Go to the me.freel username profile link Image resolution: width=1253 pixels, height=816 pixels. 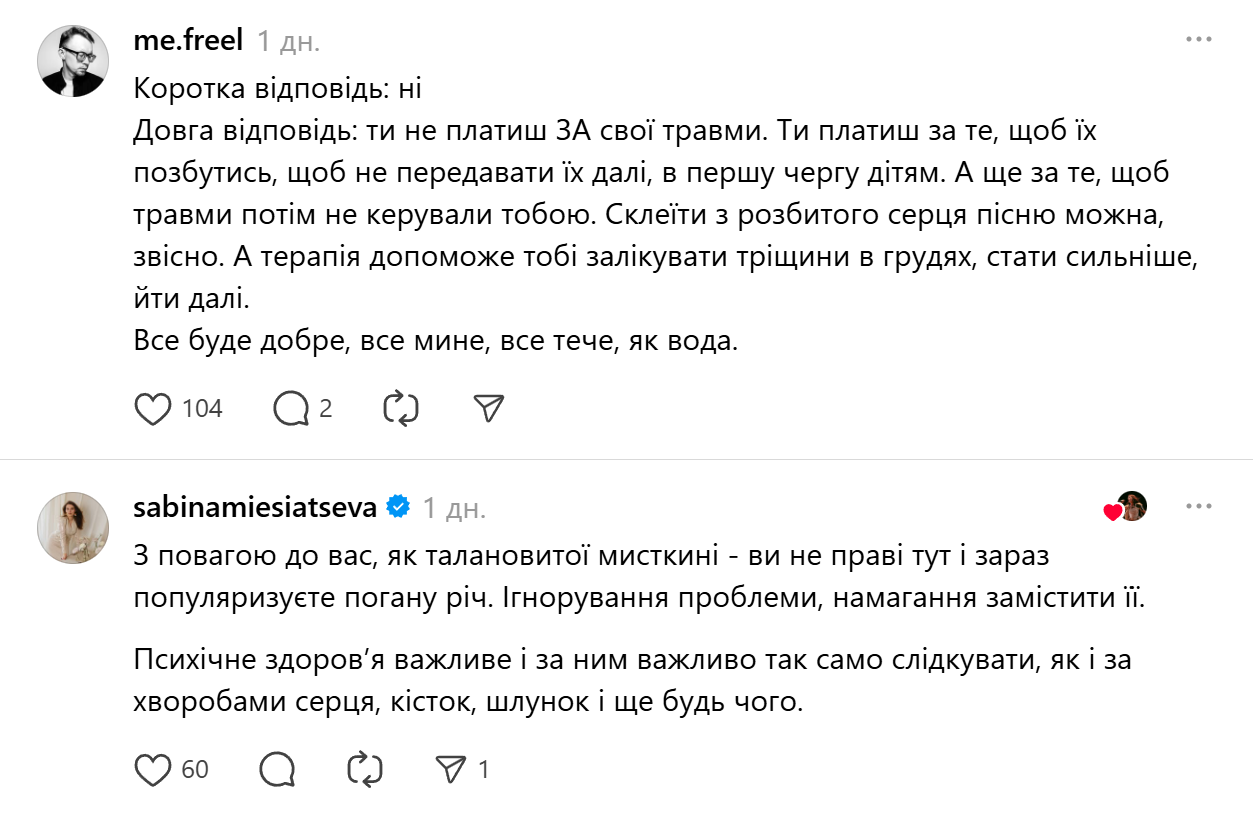click(188, 41)
